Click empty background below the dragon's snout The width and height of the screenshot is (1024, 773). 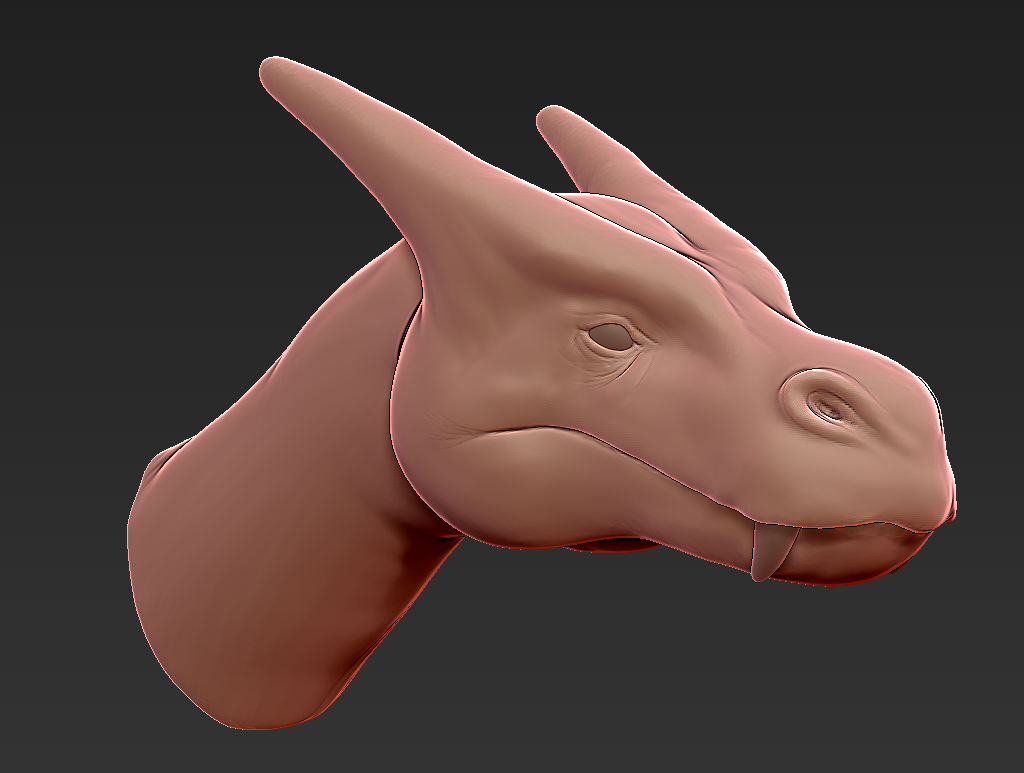(x=850, y=680)
